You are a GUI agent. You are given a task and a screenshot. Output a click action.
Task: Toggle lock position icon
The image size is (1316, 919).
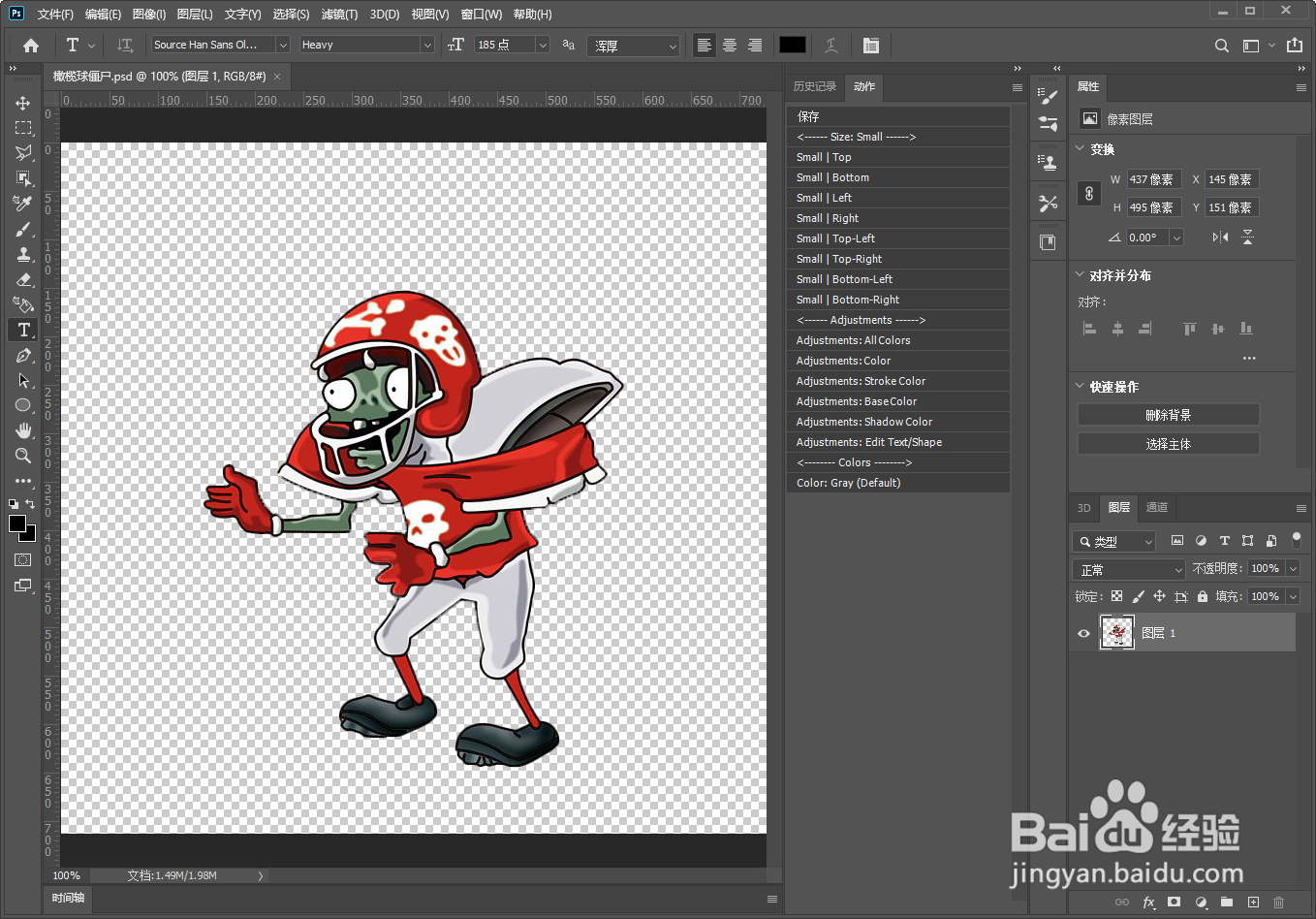pyautogui.click(x=1159, y=596)
